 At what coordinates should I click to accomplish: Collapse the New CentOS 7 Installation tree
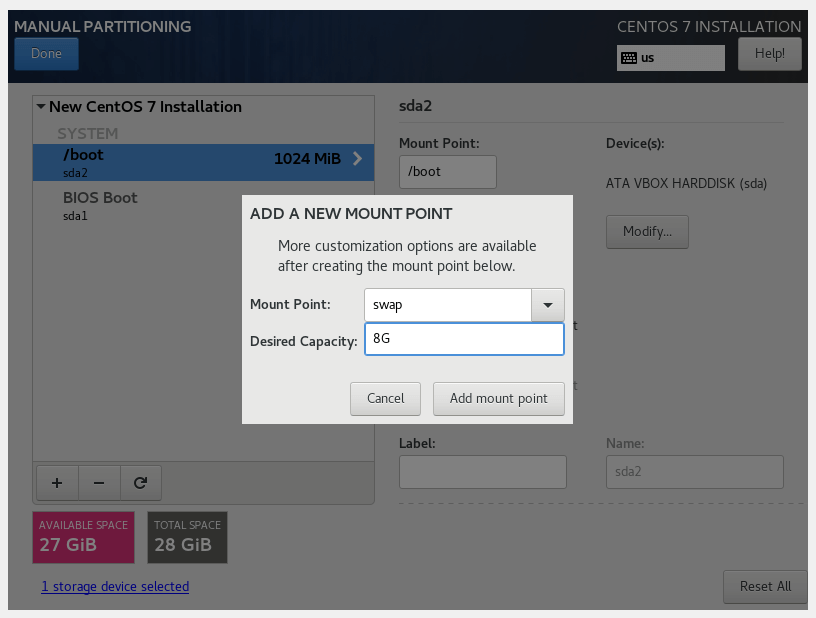click(41, 107)
